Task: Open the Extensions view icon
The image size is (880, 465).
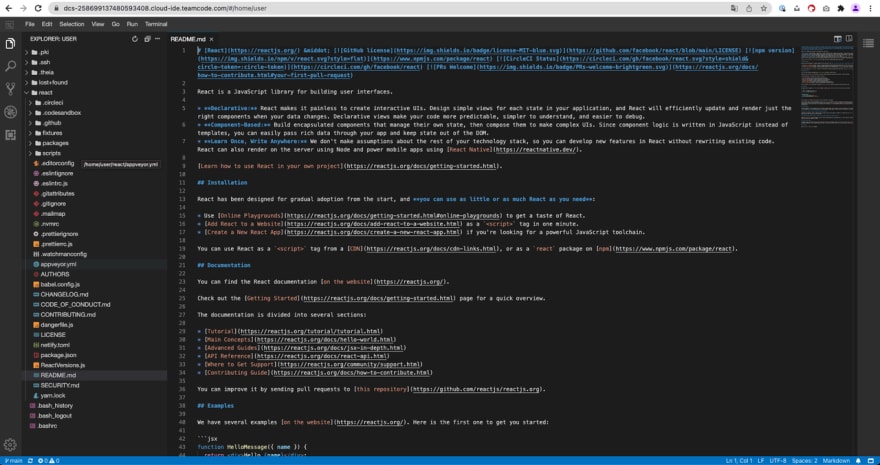Action: [x=10, y=135]
